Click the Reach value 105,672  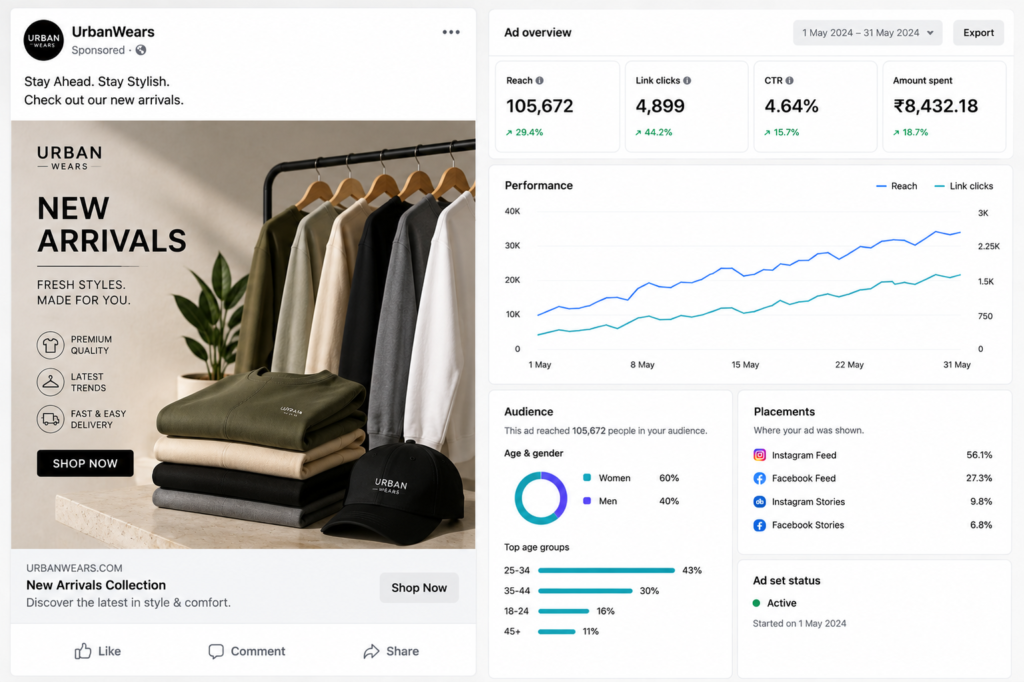[539, 106]
